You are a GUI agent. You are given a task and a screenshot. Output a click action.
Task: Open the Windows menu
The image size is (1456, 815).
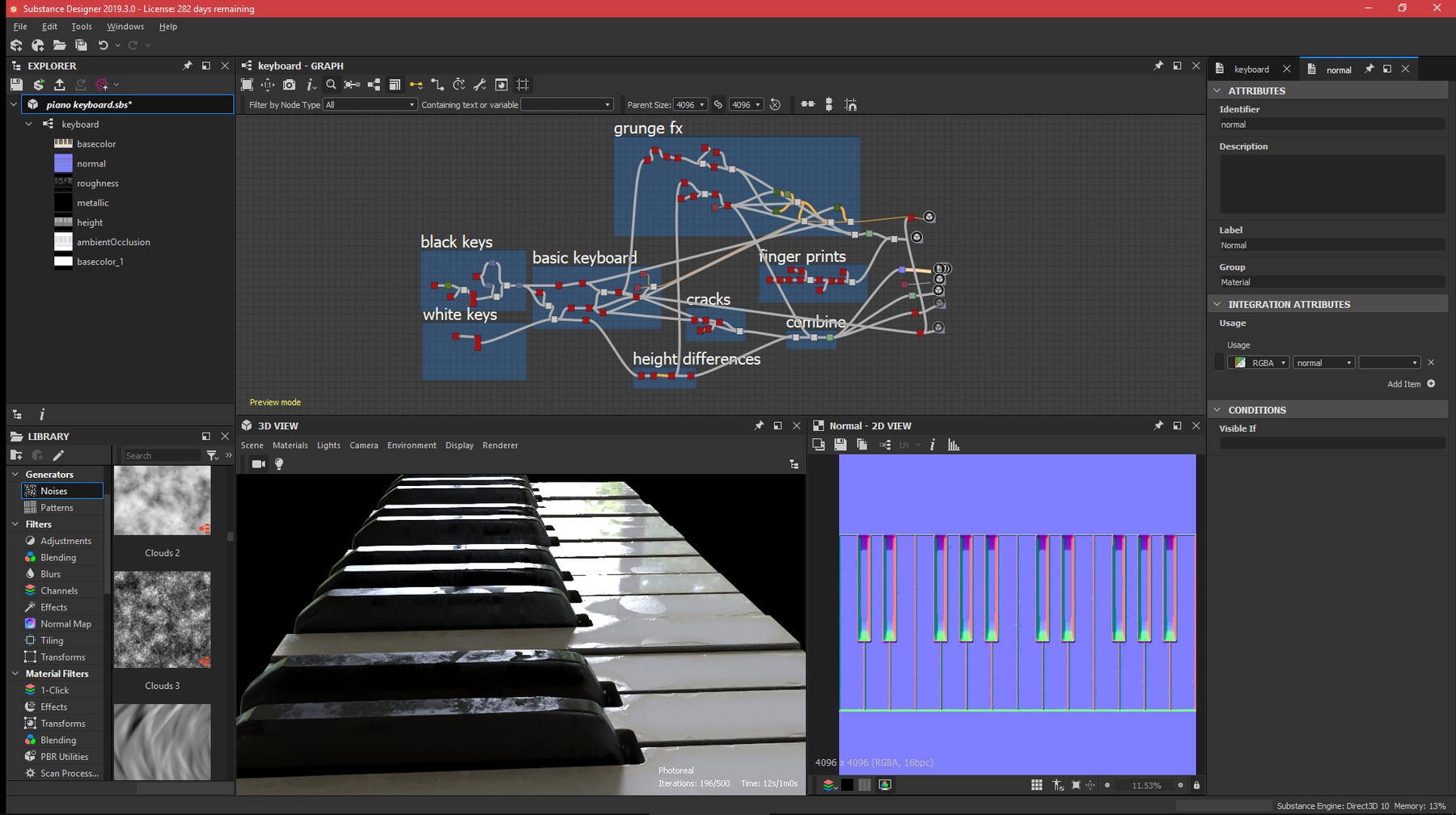125,26
